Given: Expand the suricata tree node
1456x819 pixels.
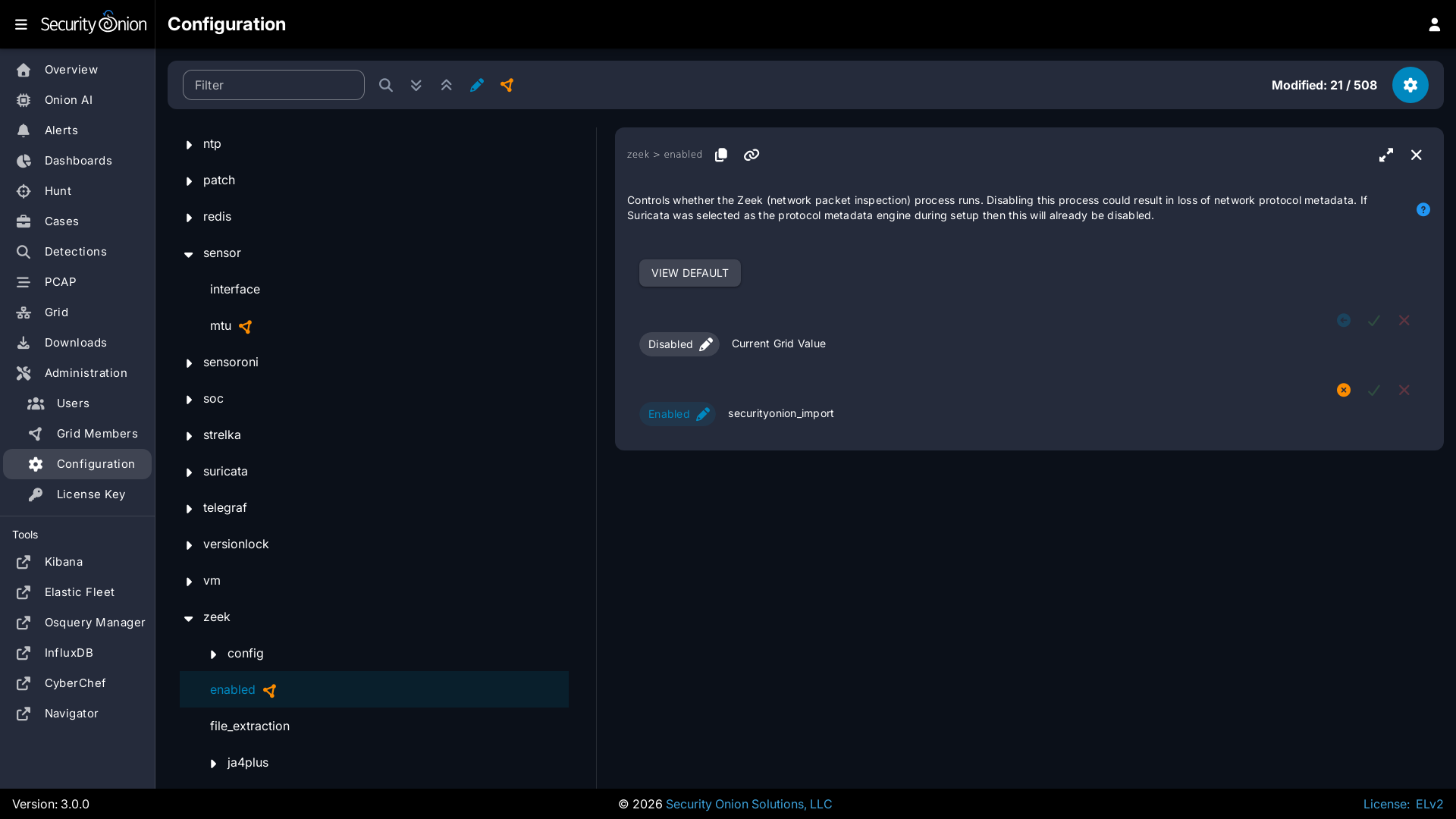Looking at the screenshot, I should pos(189,472).
